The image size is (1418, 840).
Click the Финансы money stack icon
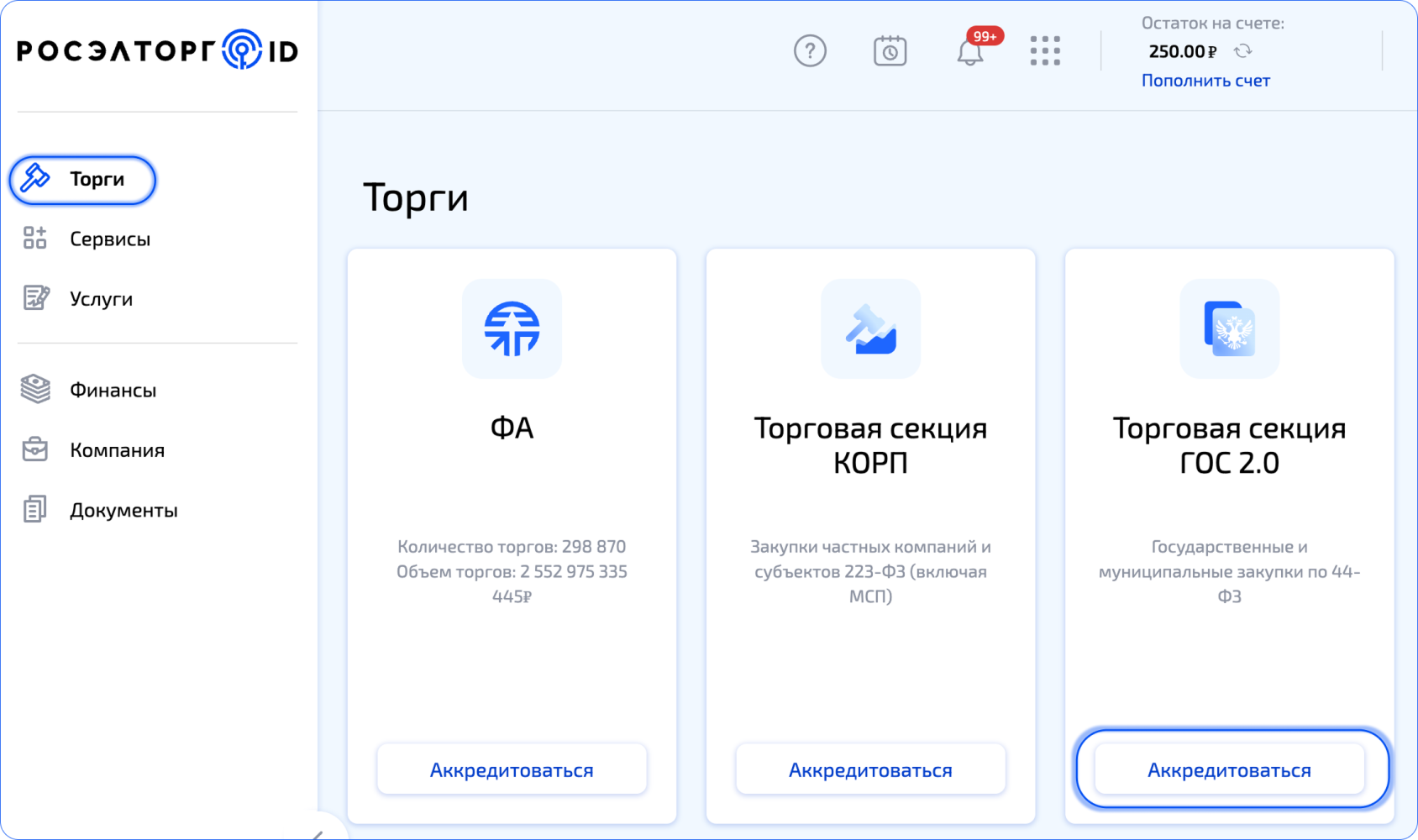click(35, 390)
